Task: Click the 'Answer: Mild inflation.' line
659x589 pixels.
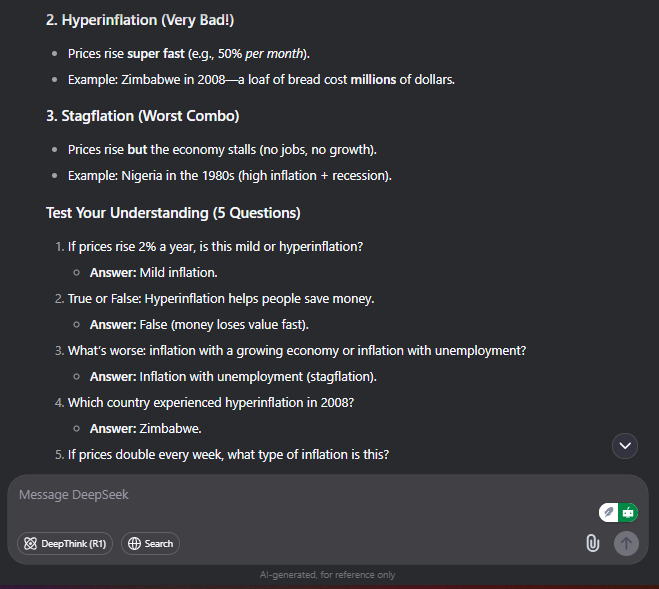Action: coord(153,272)
